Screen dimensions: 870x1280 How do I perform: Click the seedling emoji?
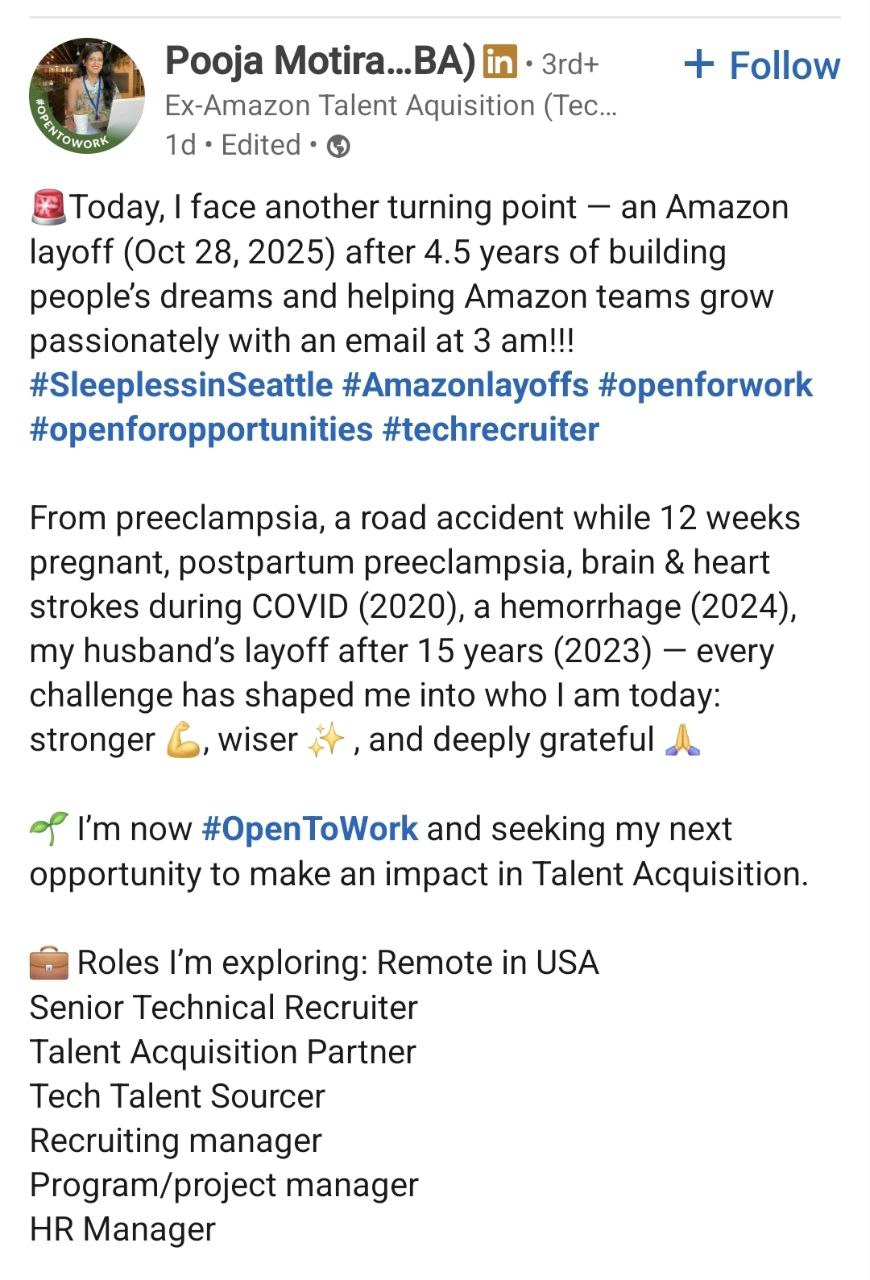[48, 829]
